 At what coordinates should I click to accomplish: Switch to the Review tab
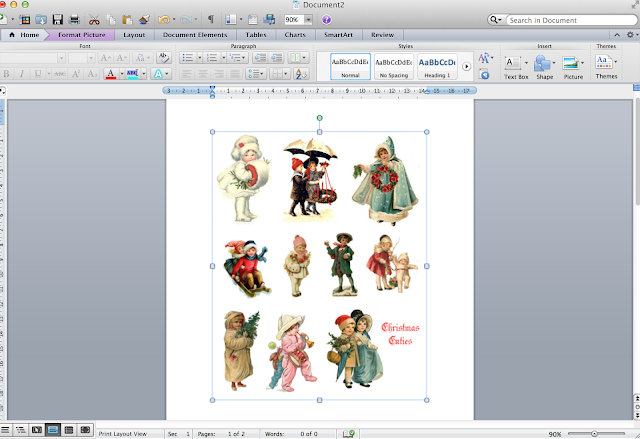382,35
